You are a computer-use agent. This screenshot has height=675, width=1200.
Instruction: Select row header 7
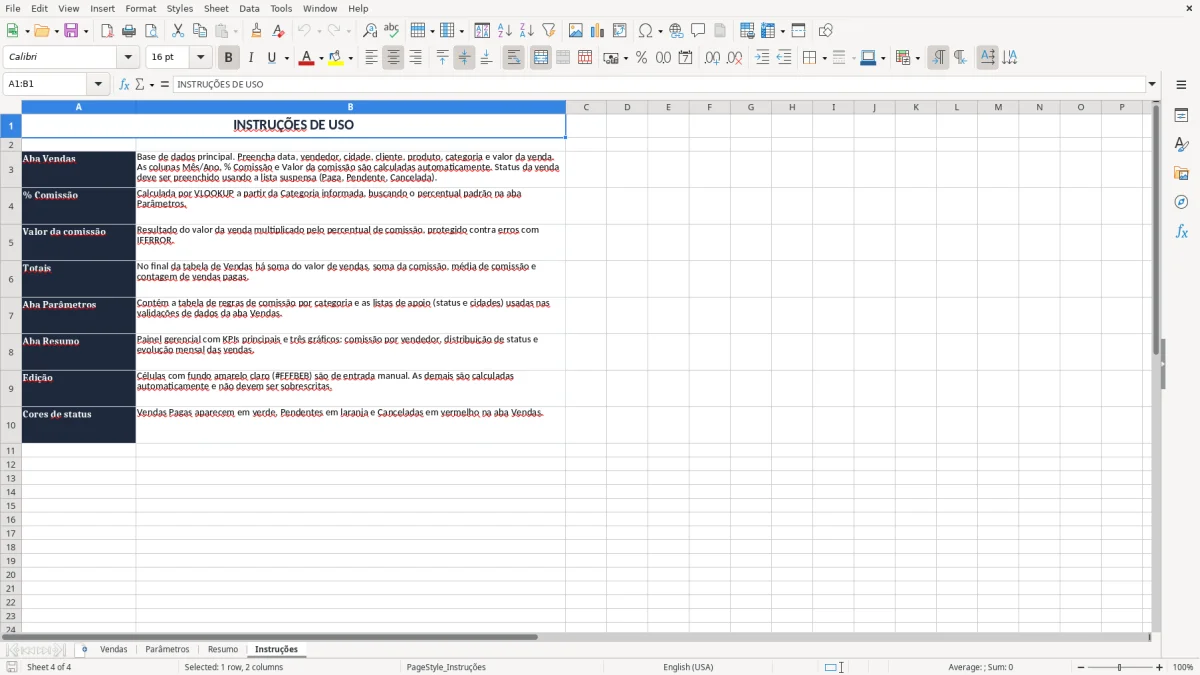(11, 315)
